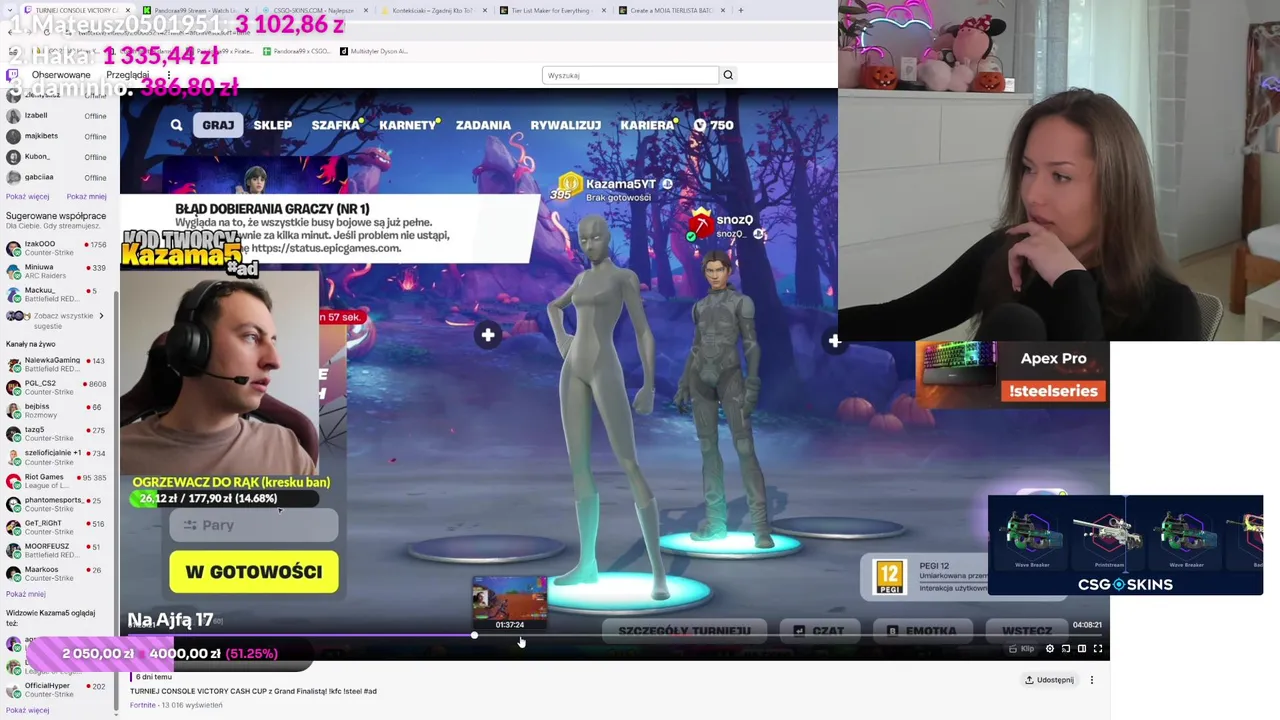
Task: Open the RYWALIZUJ lobby tab
Action: [x=565, y=125]
